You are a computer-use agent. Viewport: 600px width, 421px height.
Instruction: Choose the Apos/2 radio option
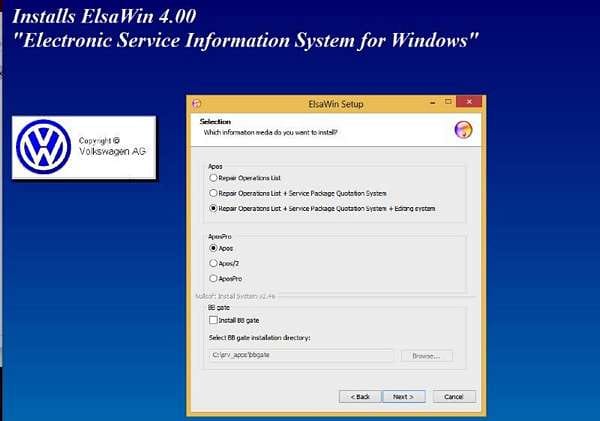tap(213, 262)
